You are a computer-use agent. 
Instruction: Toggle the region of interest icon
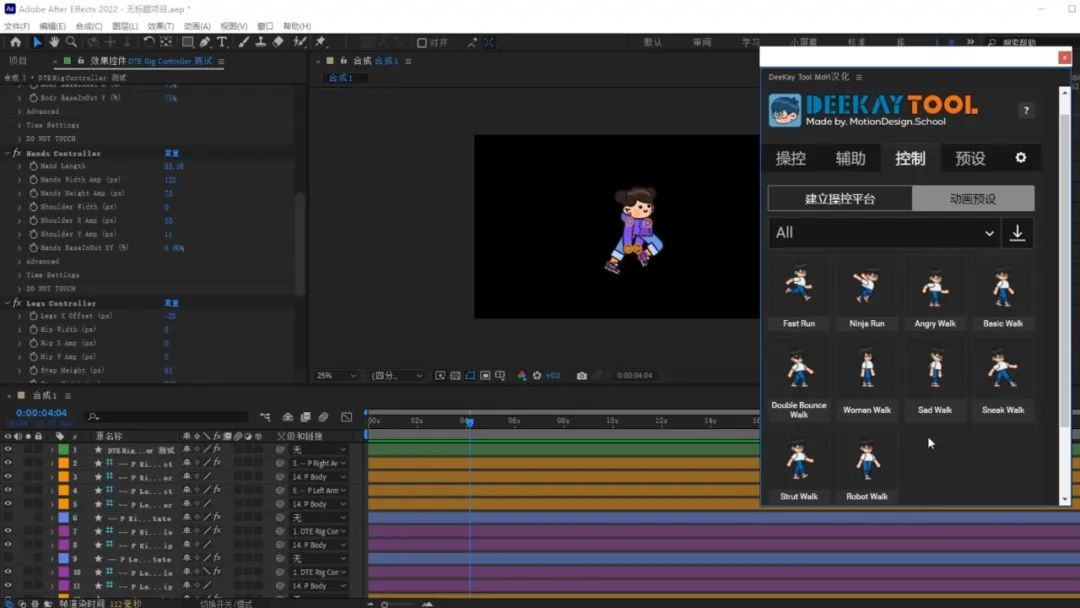pyautogui.click(x=485, y=375)
